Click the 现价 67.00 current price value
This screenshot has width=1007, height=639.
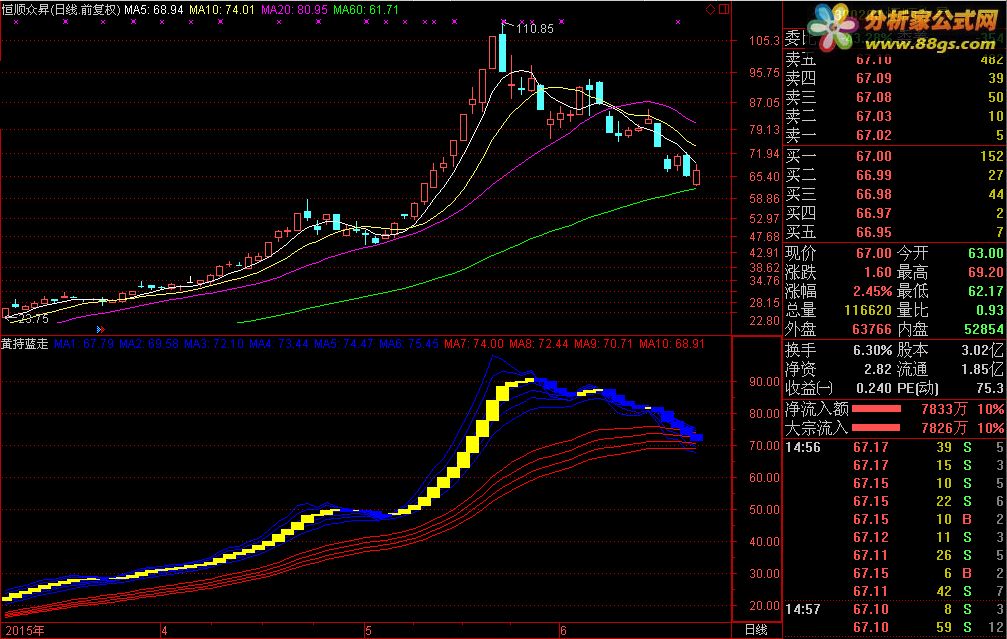pos(873,253)
